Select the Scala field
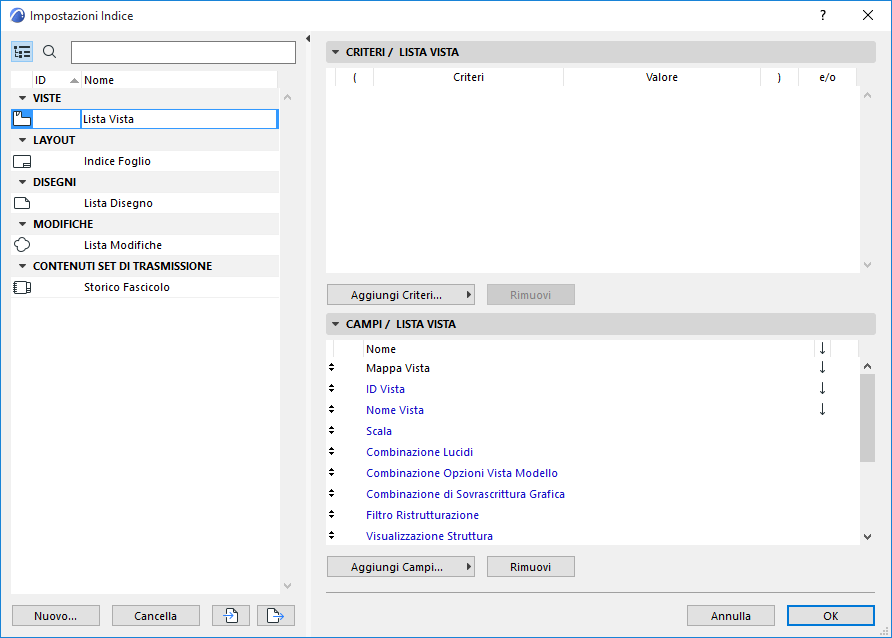 coord(379,431)
